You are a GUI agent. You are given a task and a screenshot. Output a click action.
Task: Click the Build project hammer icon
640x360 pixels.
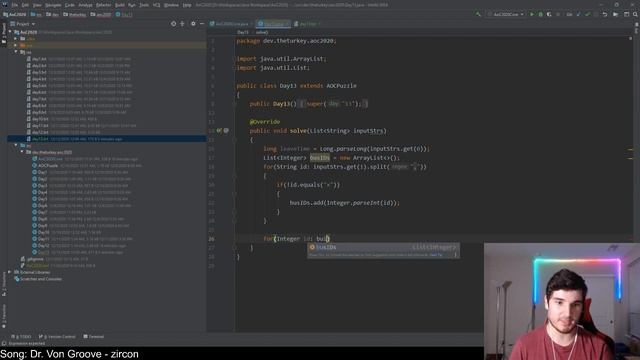(x=478, y=14)
